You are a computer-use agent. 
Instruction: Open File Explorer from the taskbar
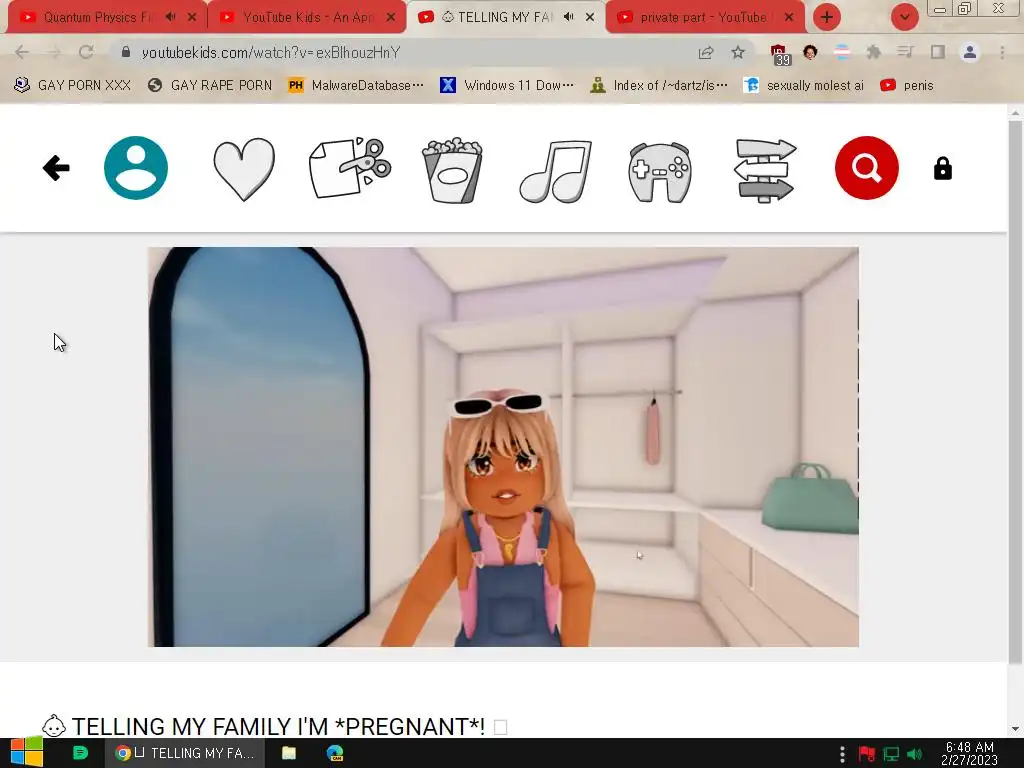[289, 753]
